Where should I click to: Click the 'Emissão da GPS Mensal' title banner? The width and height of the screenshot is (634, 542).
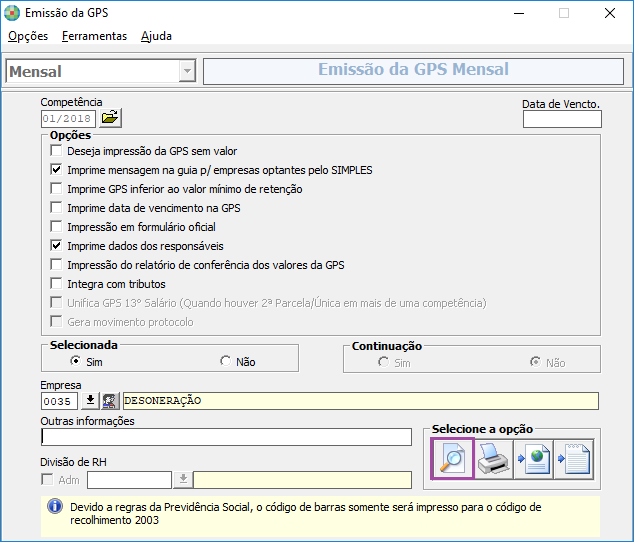(413, 71)
